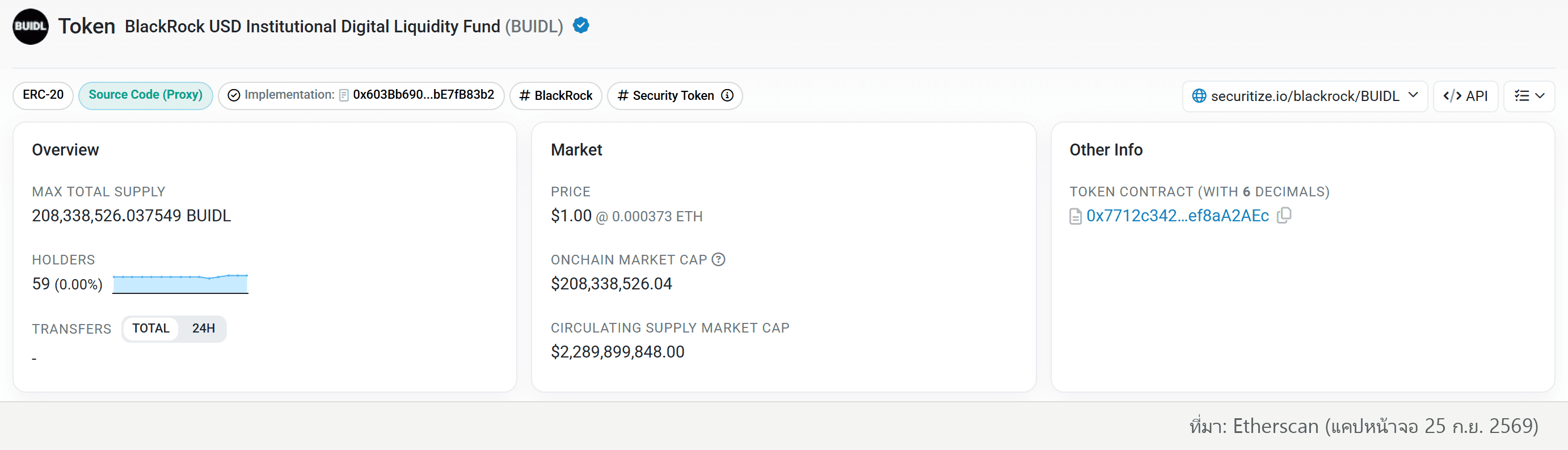Expand the list options menu
The width and height of the screenshot is (1568, 450).
pos(1528,96)
